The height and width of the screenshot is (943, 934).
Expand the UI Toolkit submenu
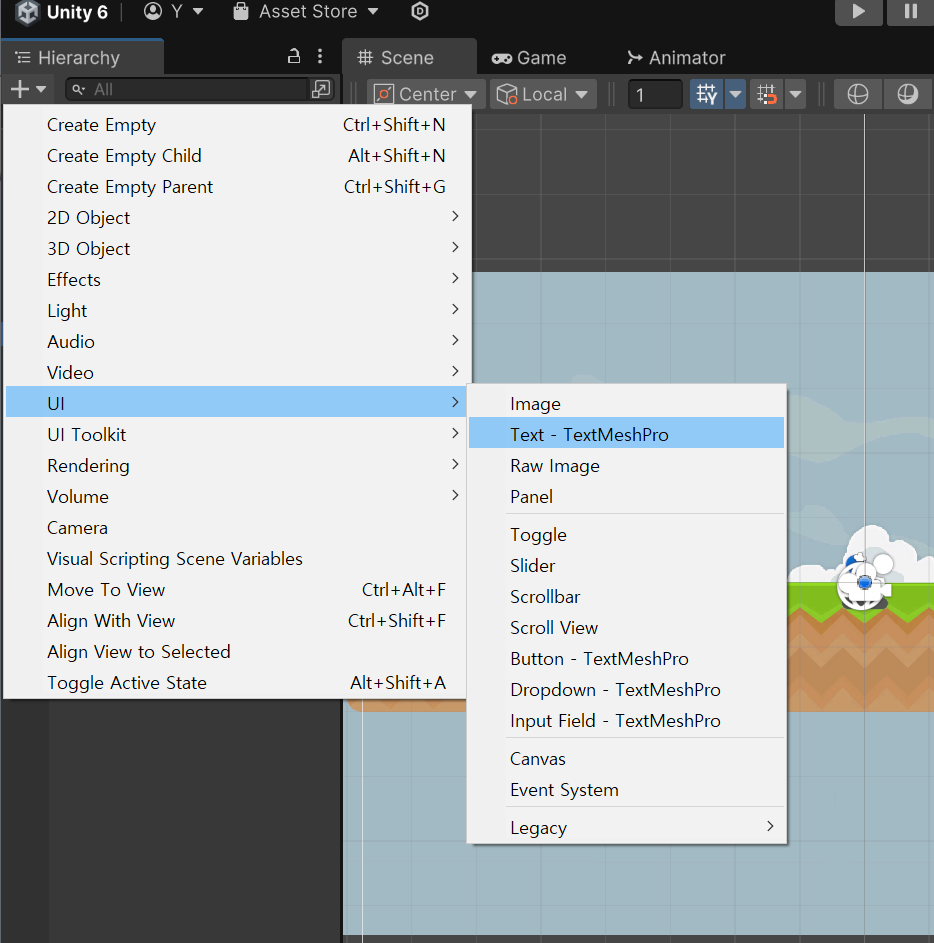236,435
